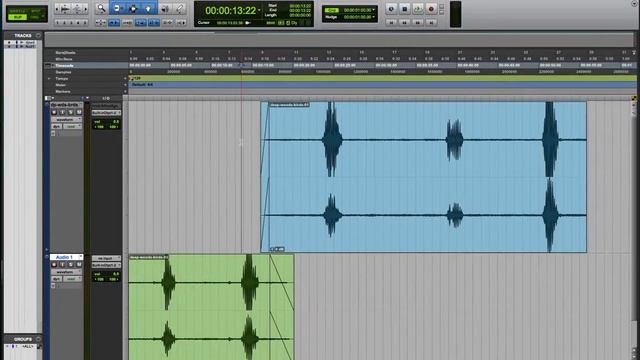Click the Rewind button
Image resolution: width=640 pixels, height=360 pixels.
click(x=404, y=22)
